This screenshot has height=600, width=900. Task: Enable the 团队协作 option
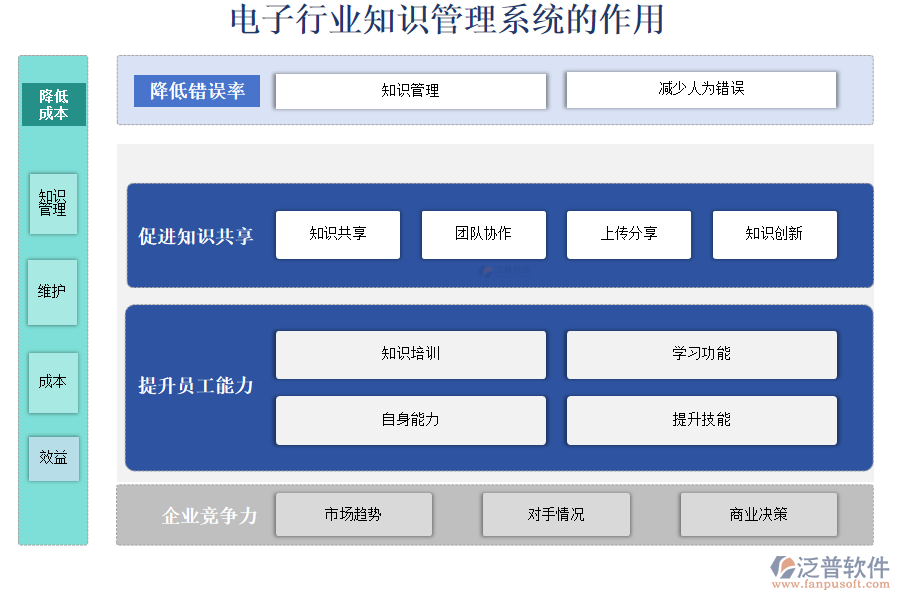coord(484,235)
